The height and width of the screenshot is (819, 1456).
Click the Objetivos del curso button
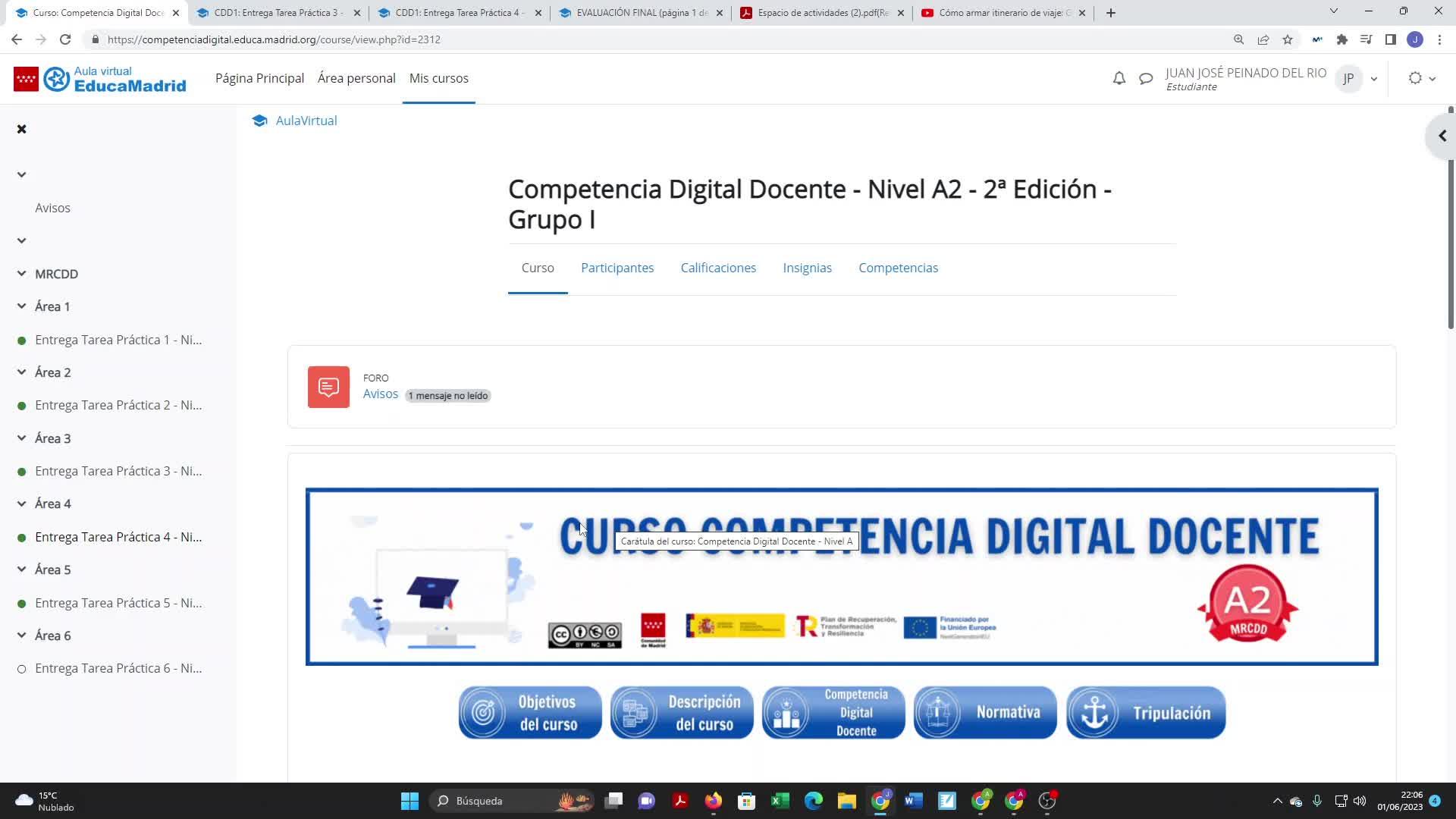click(x=530, y=713)
